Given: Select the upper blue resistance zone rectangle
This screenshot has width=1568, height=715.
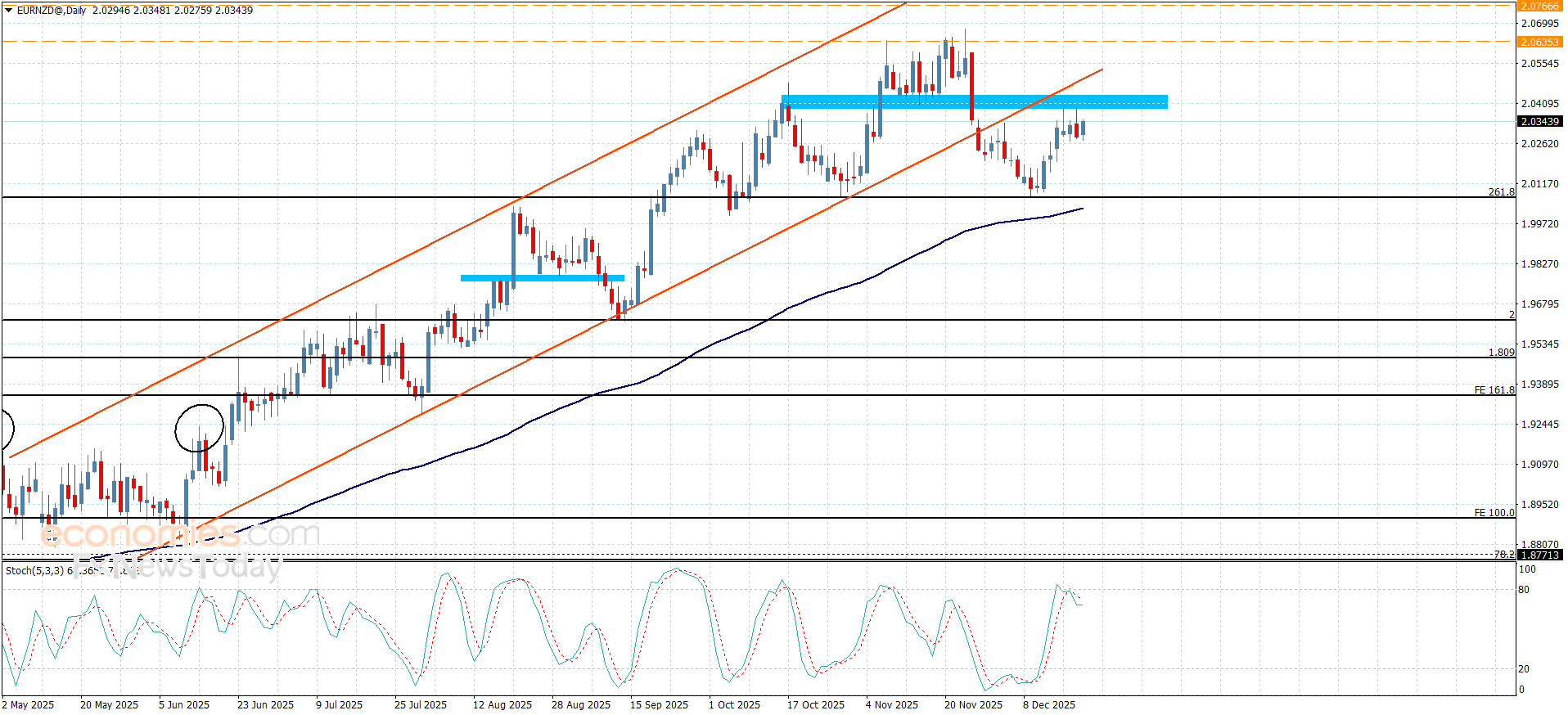Looking at the screenshot, I should (x=975, y=101).
